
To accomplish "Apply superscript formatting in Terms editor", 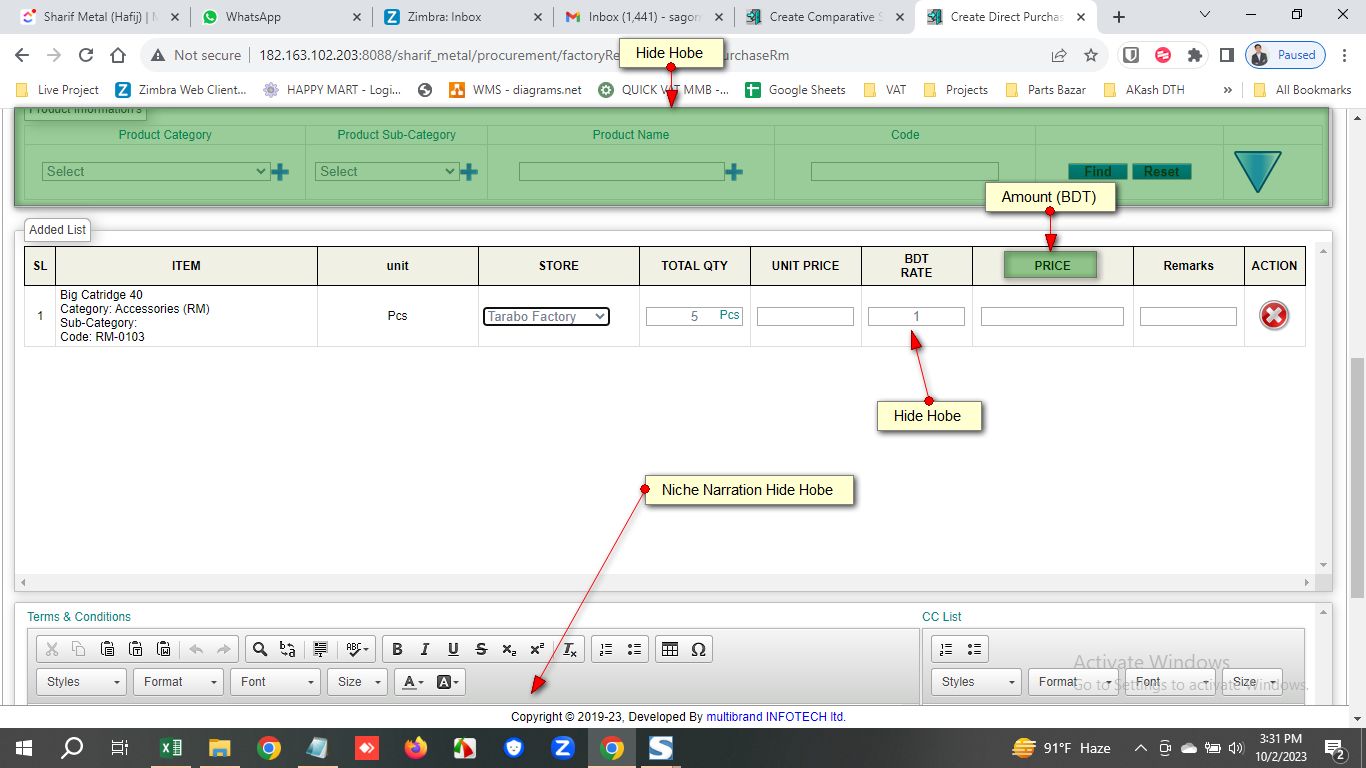I will click(537, 649).
